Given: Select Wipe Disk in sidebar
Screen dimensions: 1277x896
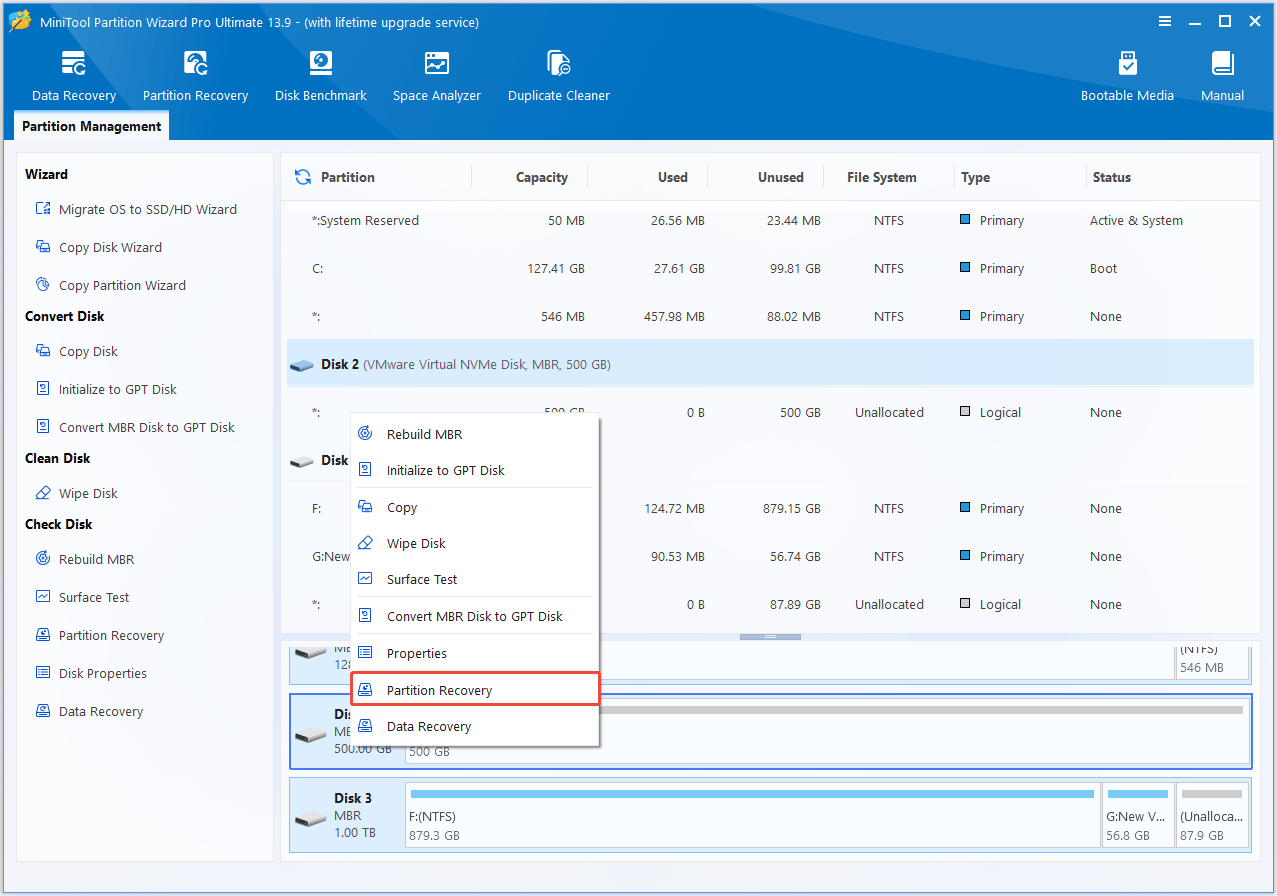Looking at the screenshot, I should [76, 493].
